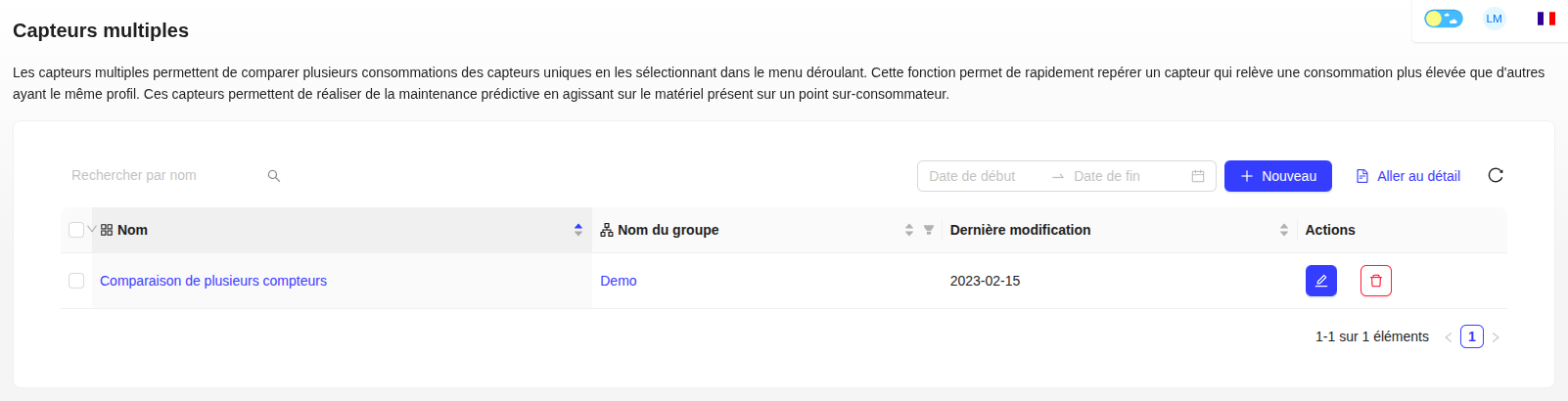Expand the selection dropdown chevron in header
The width and height of the screenshot is (1568, 401).
point(92,230)
